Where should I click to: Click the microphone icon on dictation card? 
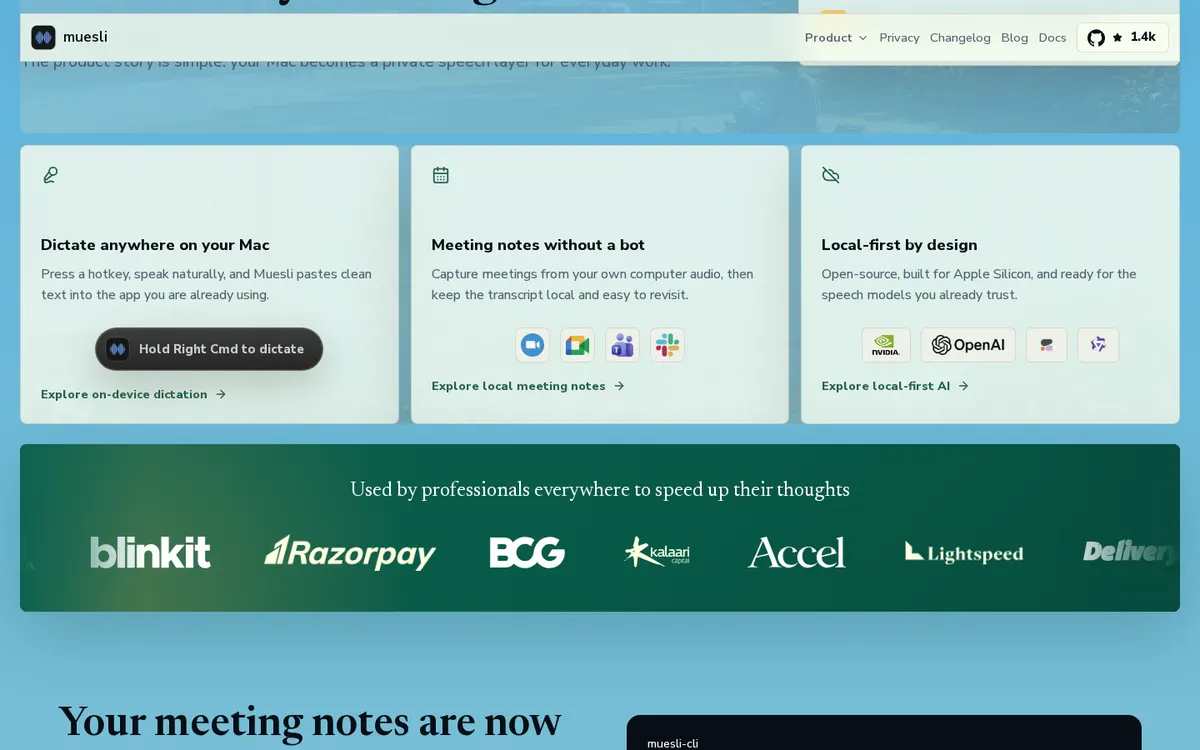[x=50, y=175]
